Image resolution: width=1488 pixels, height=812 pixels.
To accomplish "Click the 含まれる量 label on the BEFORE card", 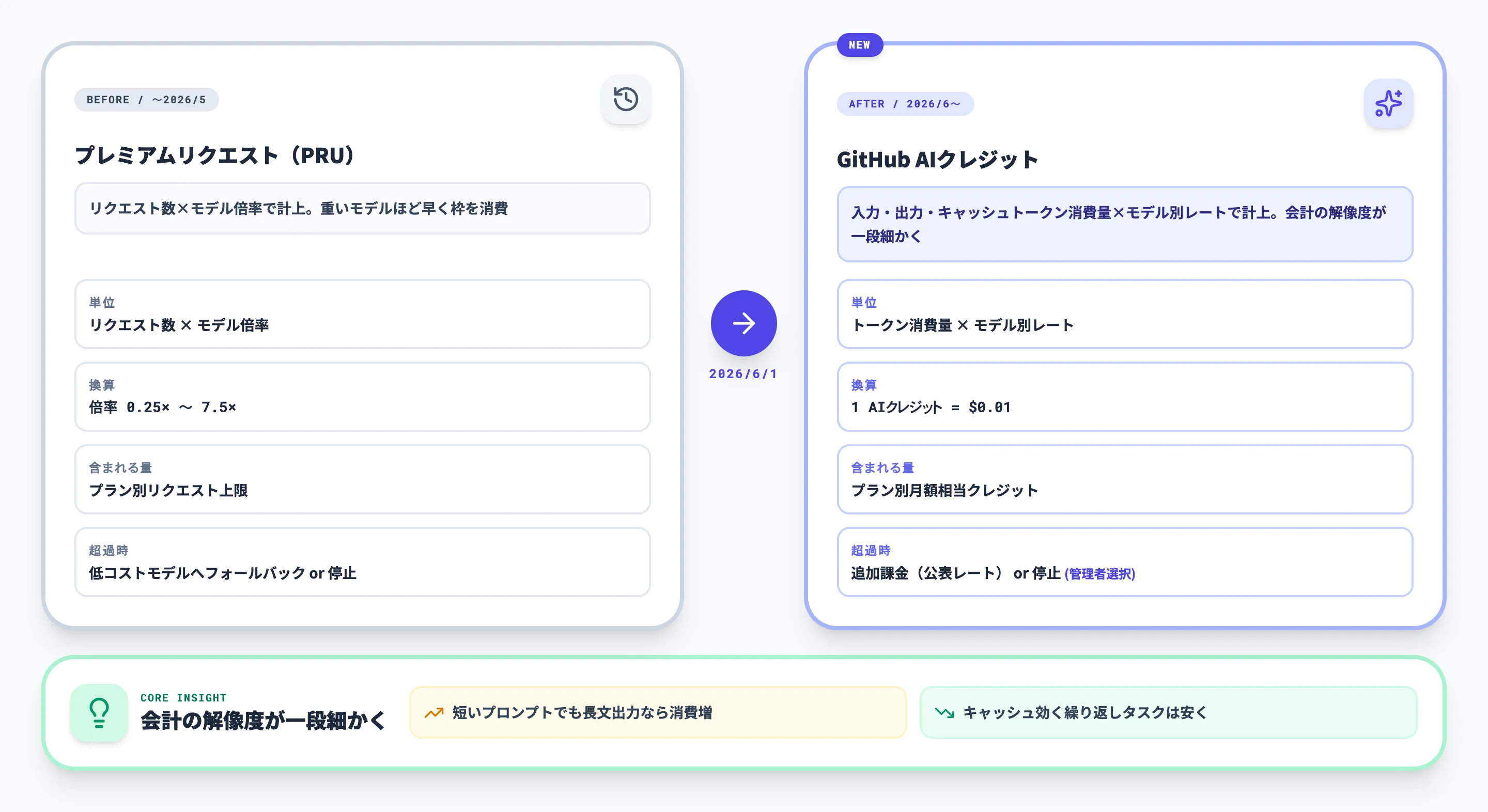I will (x=120, y=467).
